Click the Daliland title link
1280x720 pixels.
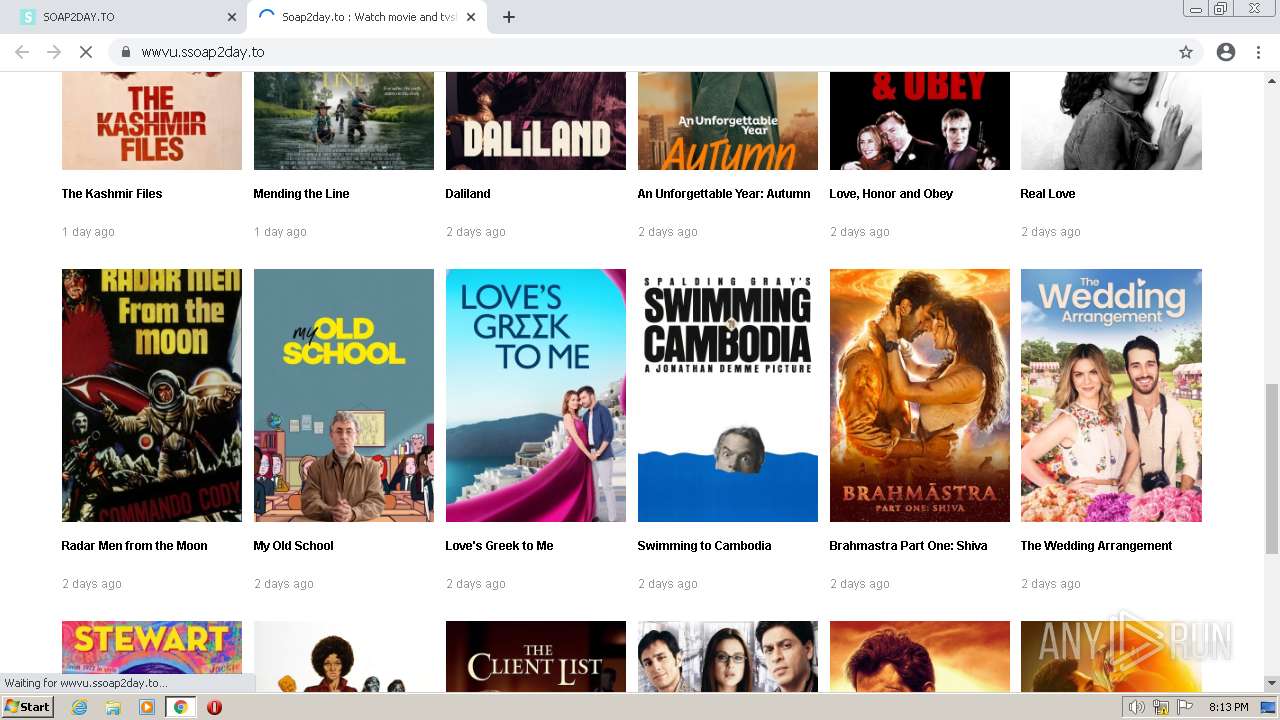[468, 194]
